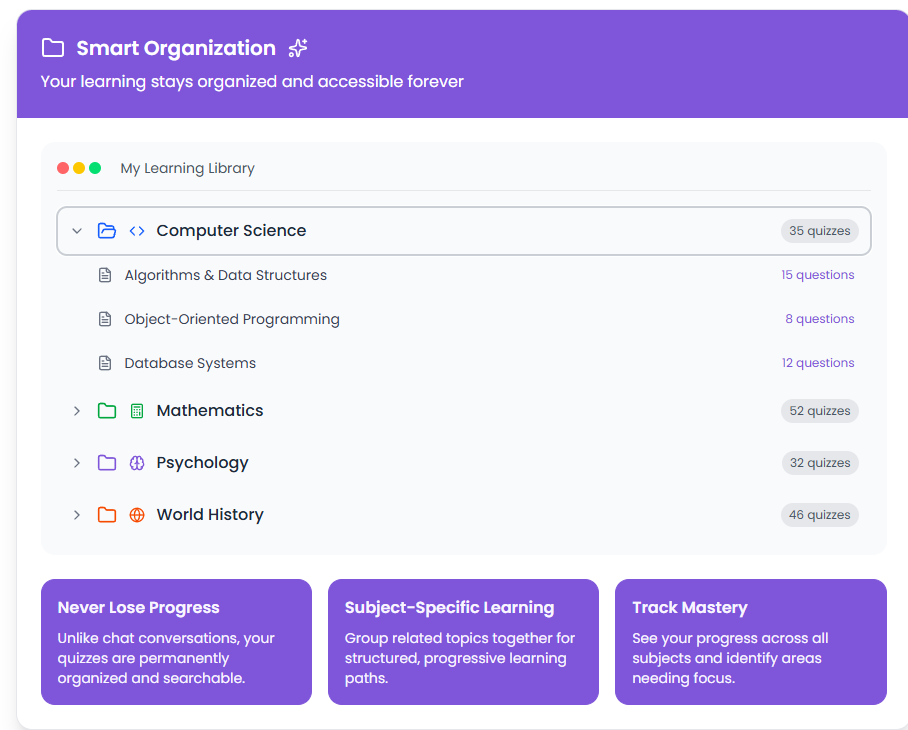908x730 pixels.
Task: Click the calculator icon beside Mathematics
Action: tap(137, 411)
